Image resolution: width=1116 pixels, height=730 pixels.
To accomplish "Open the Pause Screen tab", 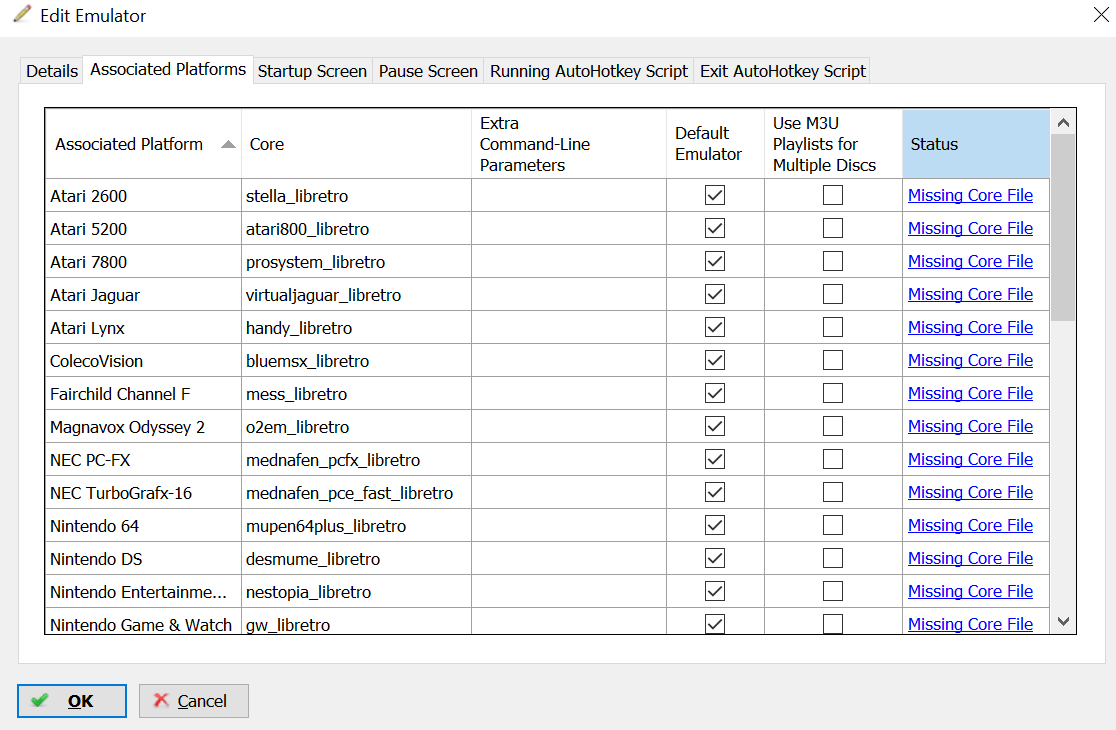I will (x=428, y=71).
